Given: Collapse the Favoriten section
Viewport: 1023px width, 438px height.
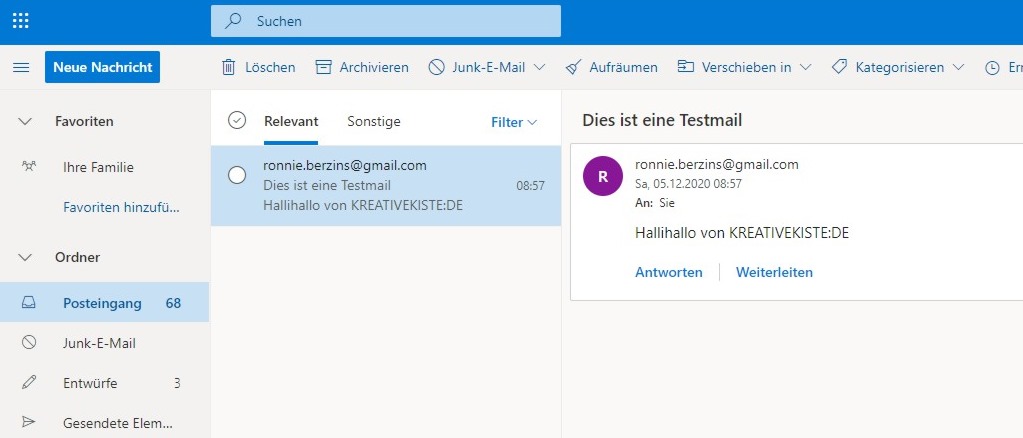Looking at the screenshot, I should (25, 121).
